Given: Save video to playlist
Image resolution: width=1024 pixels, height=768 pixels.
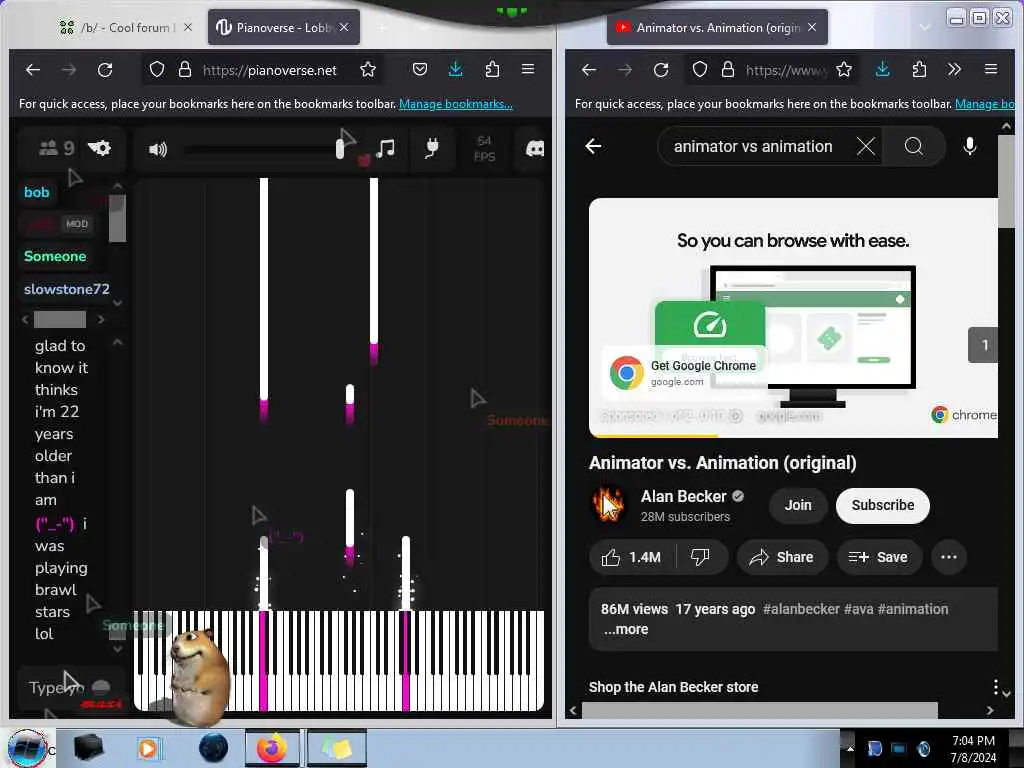Looking at the screenshot, I should (x=878, y=557).
